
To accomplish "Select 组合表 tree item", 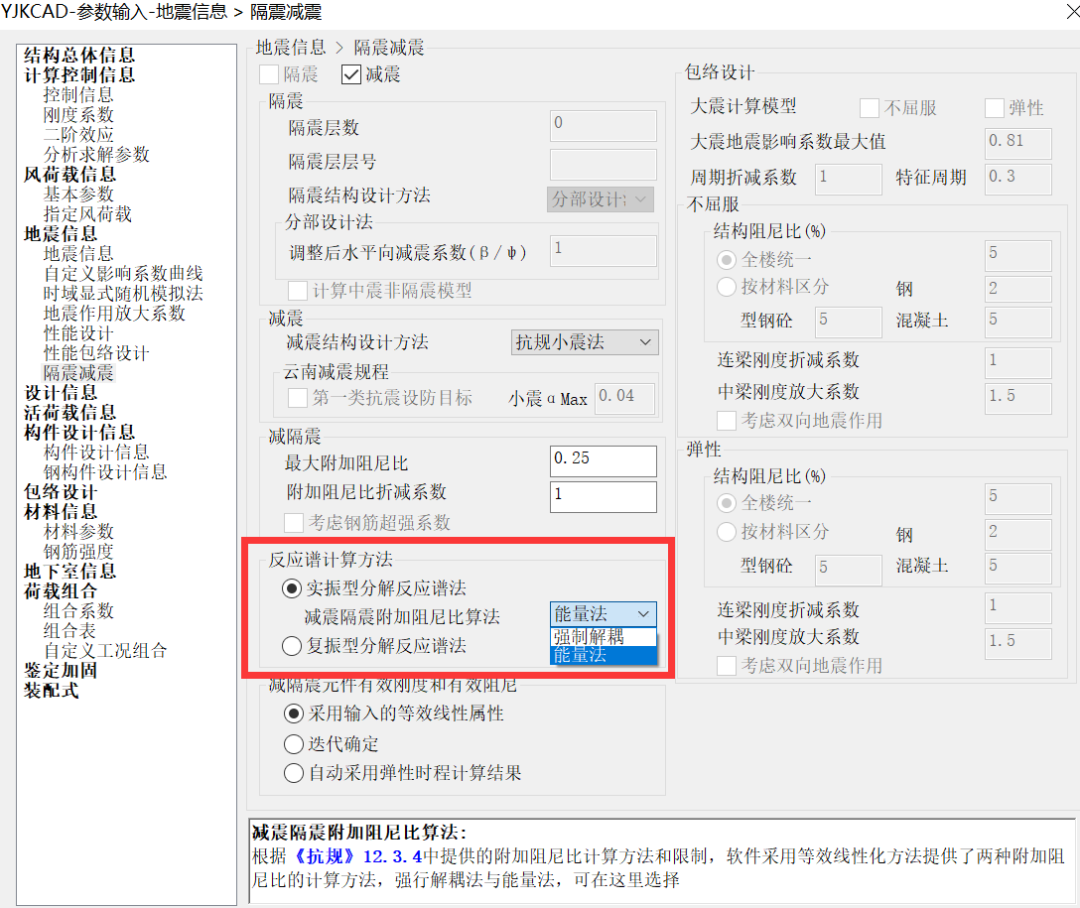I will (70, 632).
